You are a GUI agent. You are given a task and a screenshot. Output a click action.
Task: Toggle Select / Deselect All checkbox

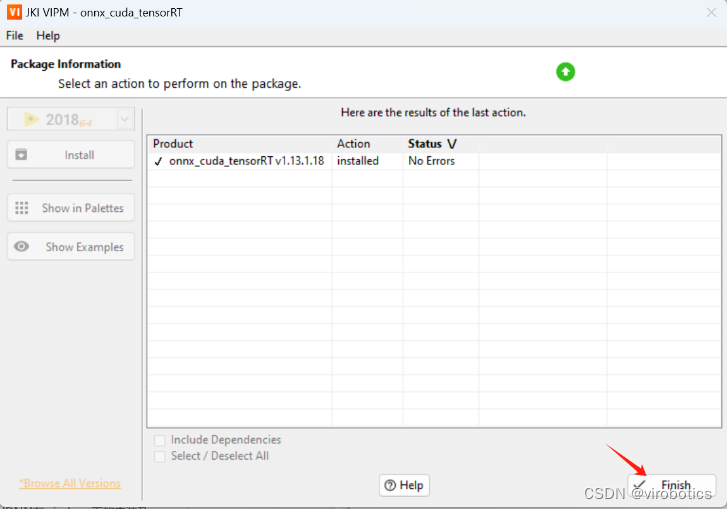click(x=159, y=456)
